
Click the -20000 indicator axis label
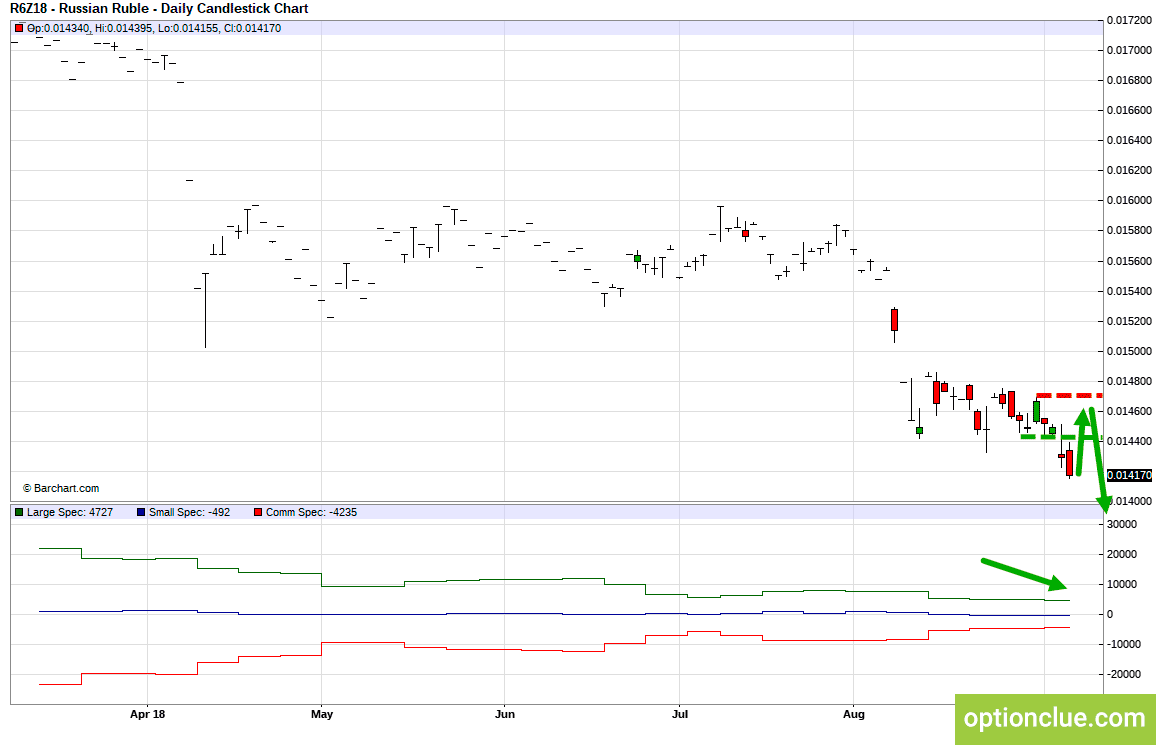point(1123,674)
